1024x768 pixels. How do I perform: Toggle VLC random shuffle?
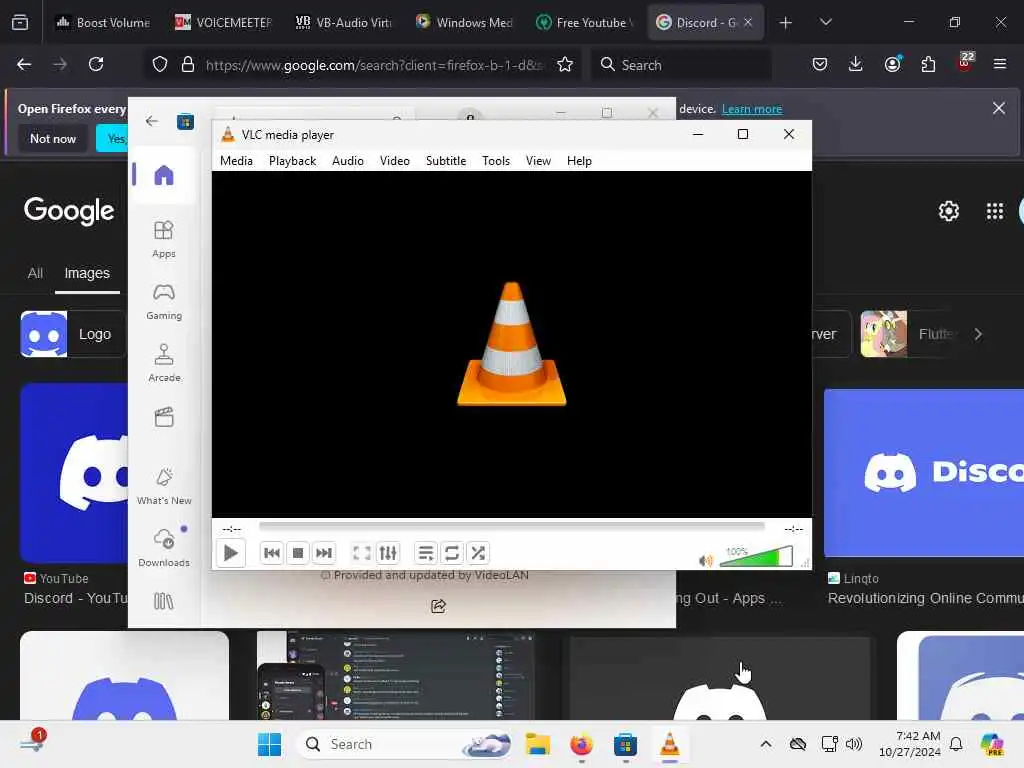tap(478, 553)
